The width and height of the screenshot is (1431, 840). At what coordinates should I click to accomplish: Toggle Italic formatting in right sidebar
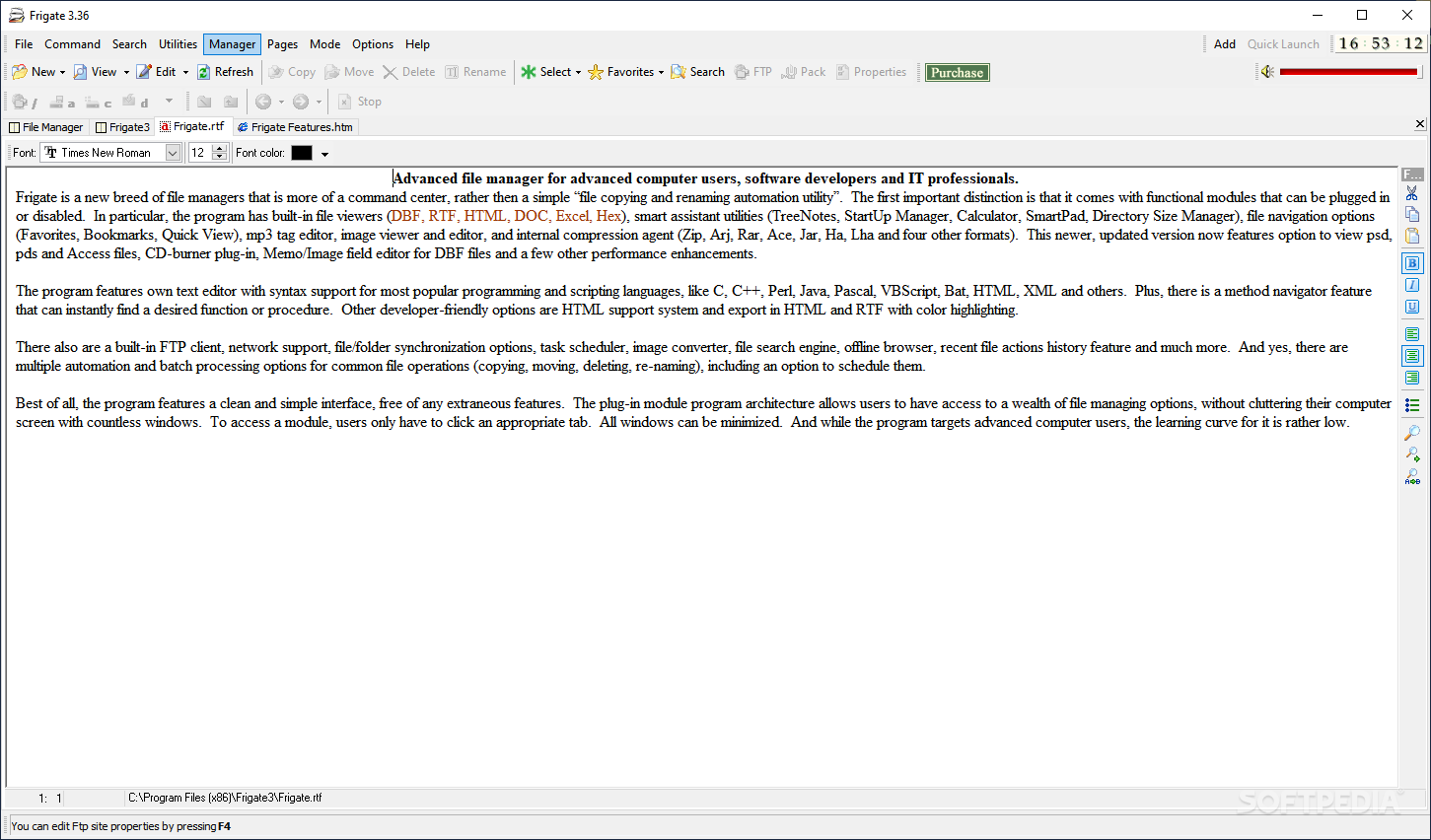1412,285
